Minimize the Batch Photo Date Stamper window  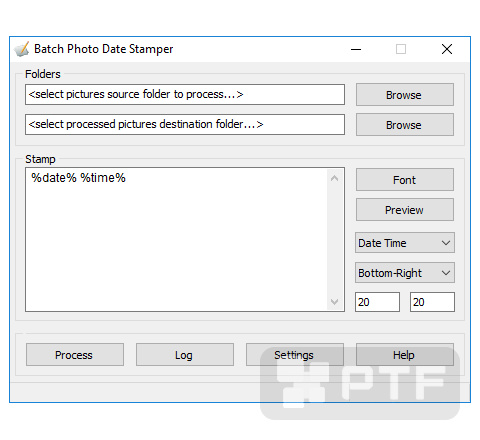point(356,49)
